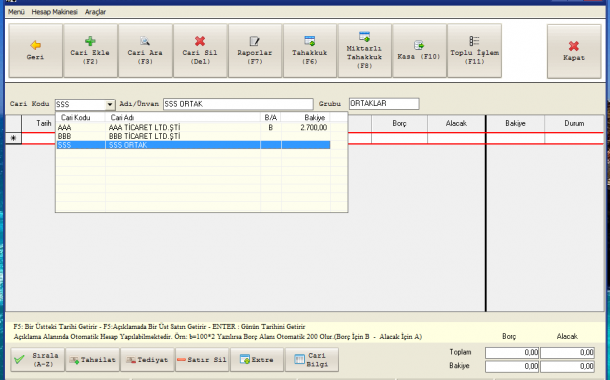Click the Alacak grid column header
This screenshot has width=610, height=380.
(x=456, y=124)
